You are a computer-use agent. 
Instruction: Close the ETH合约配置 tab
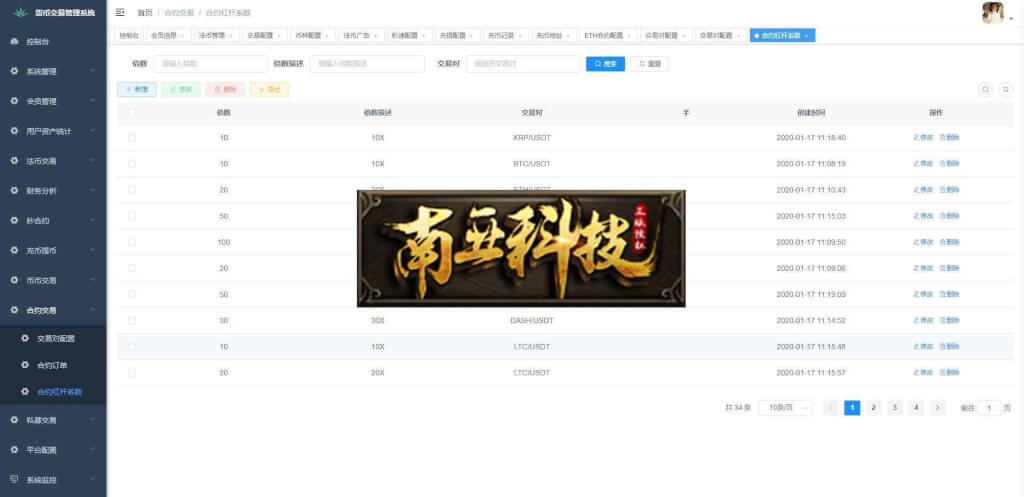pyautogui.click(x=628, y=35)
